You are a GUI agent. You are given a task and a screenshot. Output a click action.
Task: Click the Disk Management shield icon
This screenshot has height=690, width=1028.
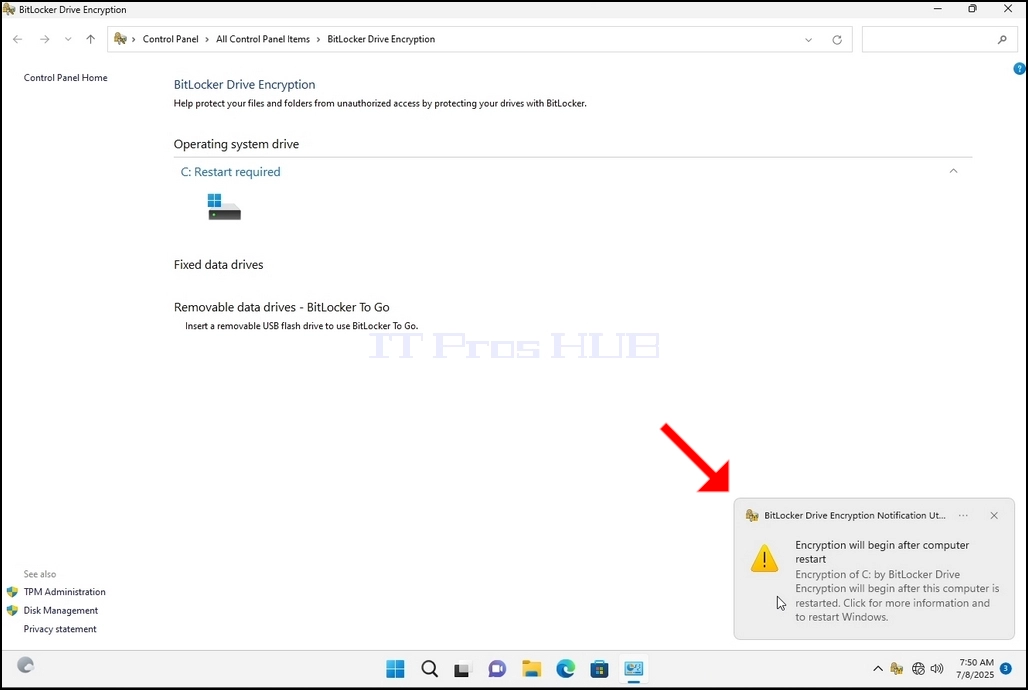(x=12, y=610)
